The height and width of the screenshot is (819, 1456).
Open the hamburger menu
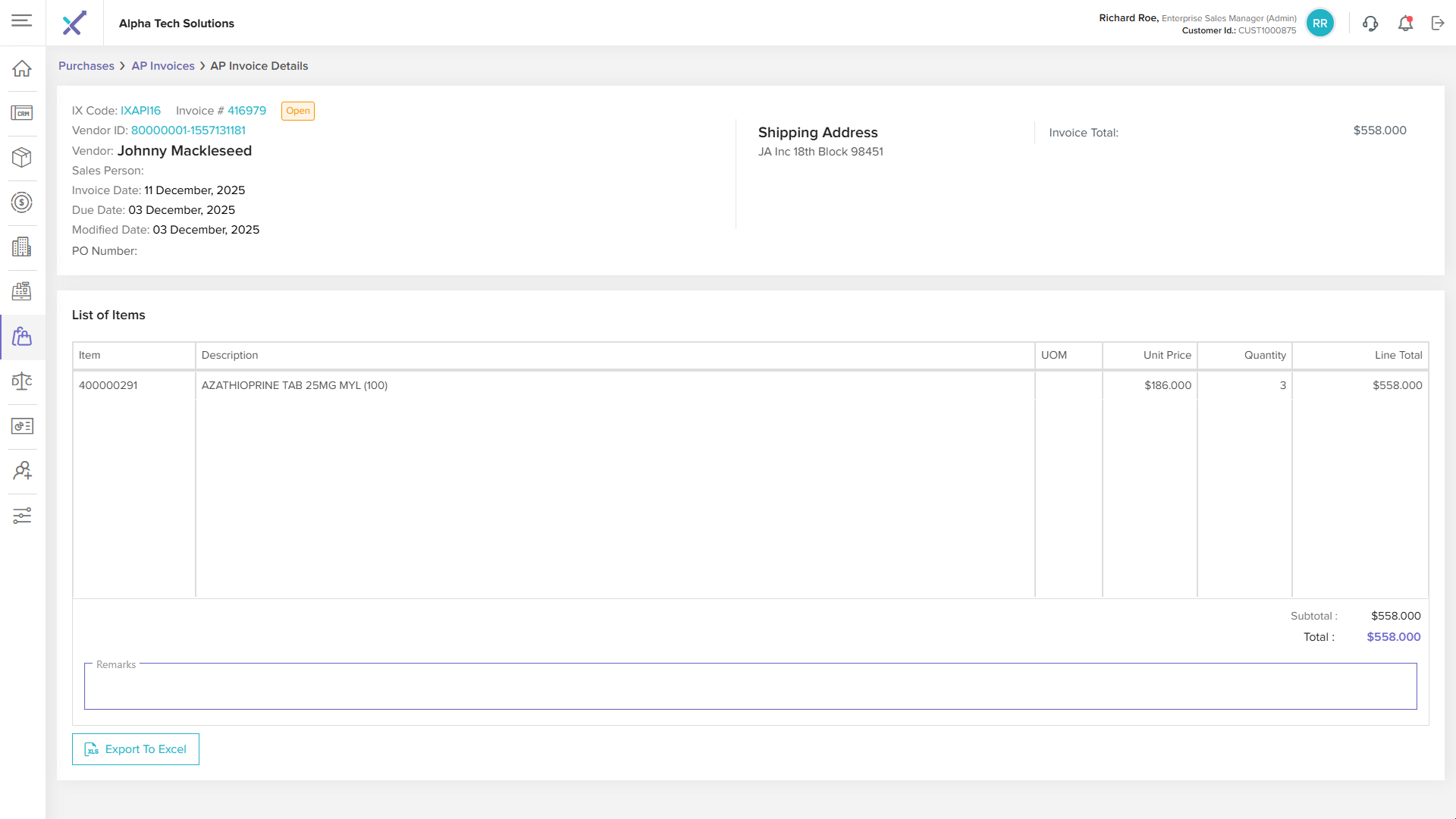click(22, 20)
